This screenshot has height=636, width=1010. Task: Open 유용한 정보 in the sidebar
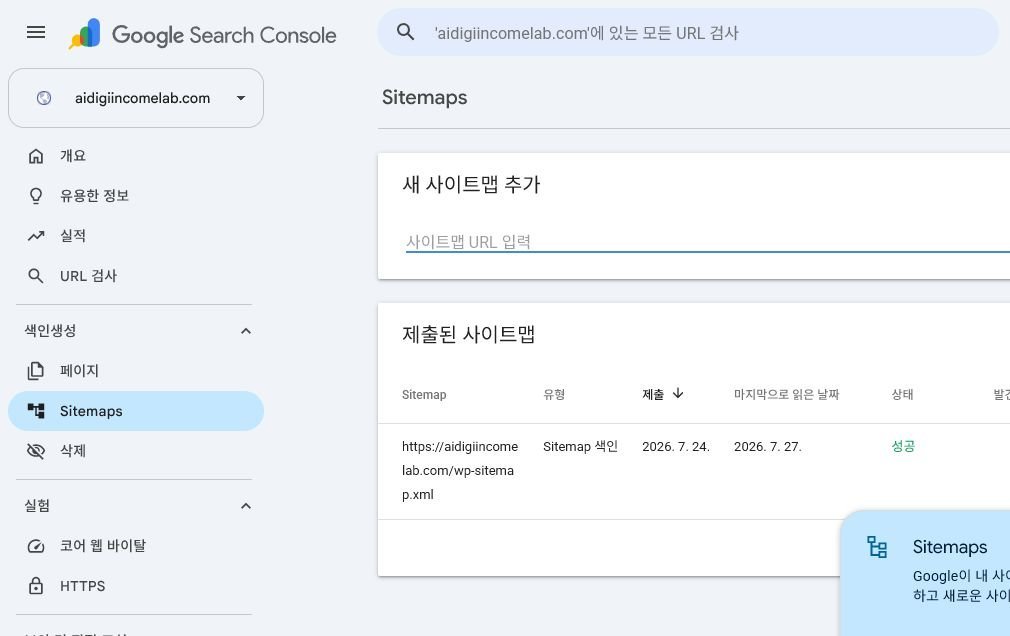tap(136, 196)
